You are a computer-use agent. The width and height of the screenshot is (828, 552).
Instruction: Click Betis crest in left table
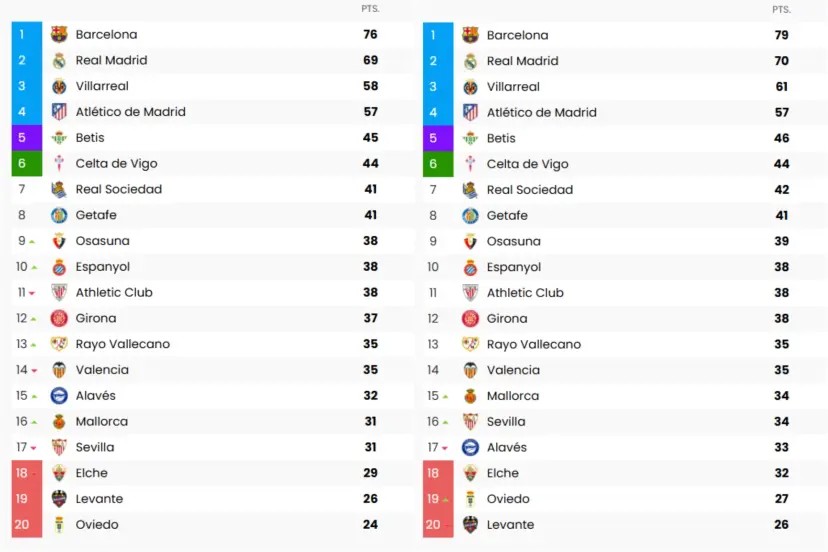[x=59, y=138]
